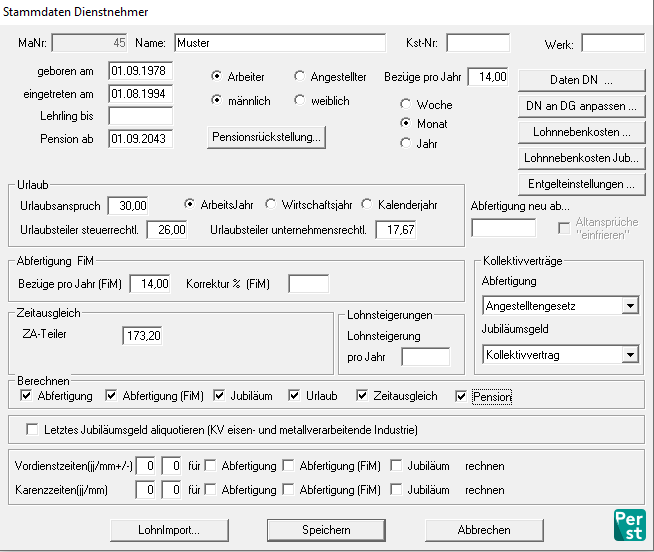The height and width of the screenshot is (552, 654).
Task: Click the Bezüge pro Jahr (FiM) field
Action: 150,284
